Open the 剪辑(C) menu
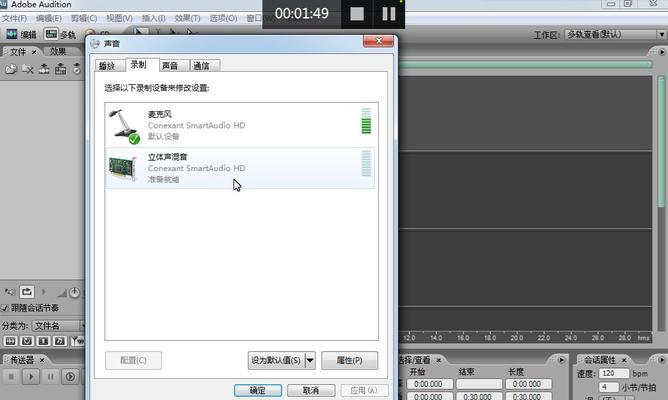668x400 pixels. pos(84,18)
